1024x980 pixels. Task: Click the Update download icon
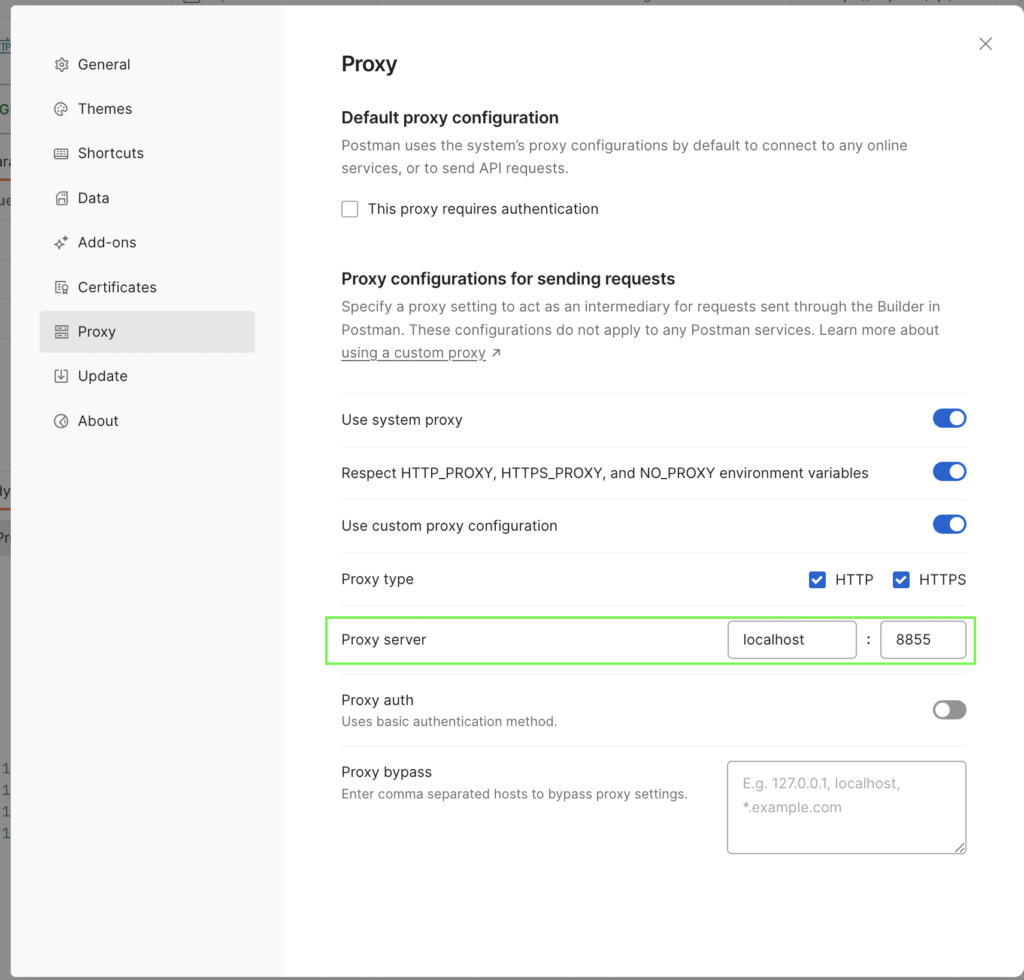pos(61,376)
